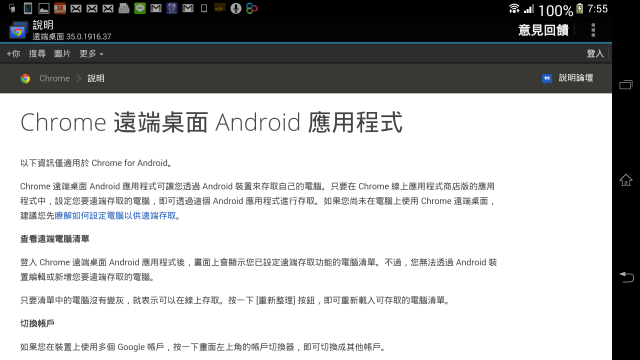This screenshot has width=640, height=360.
Task: Tap the Wi-Fi status icon
Action: 514,9
